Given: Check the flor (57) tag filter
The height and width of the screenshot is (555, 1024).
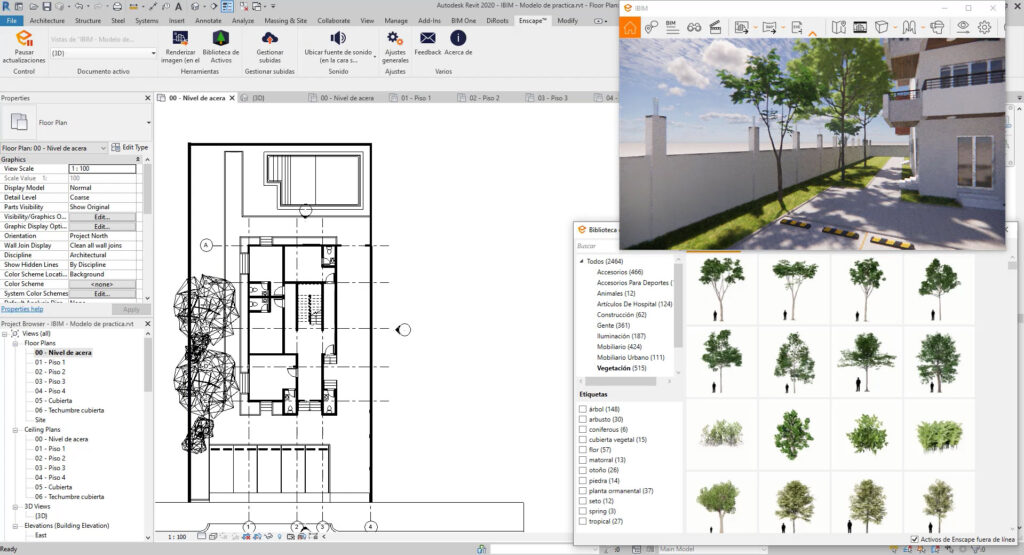Looking at the screenshot, I should pyautogui.click(x=583, y=450).
